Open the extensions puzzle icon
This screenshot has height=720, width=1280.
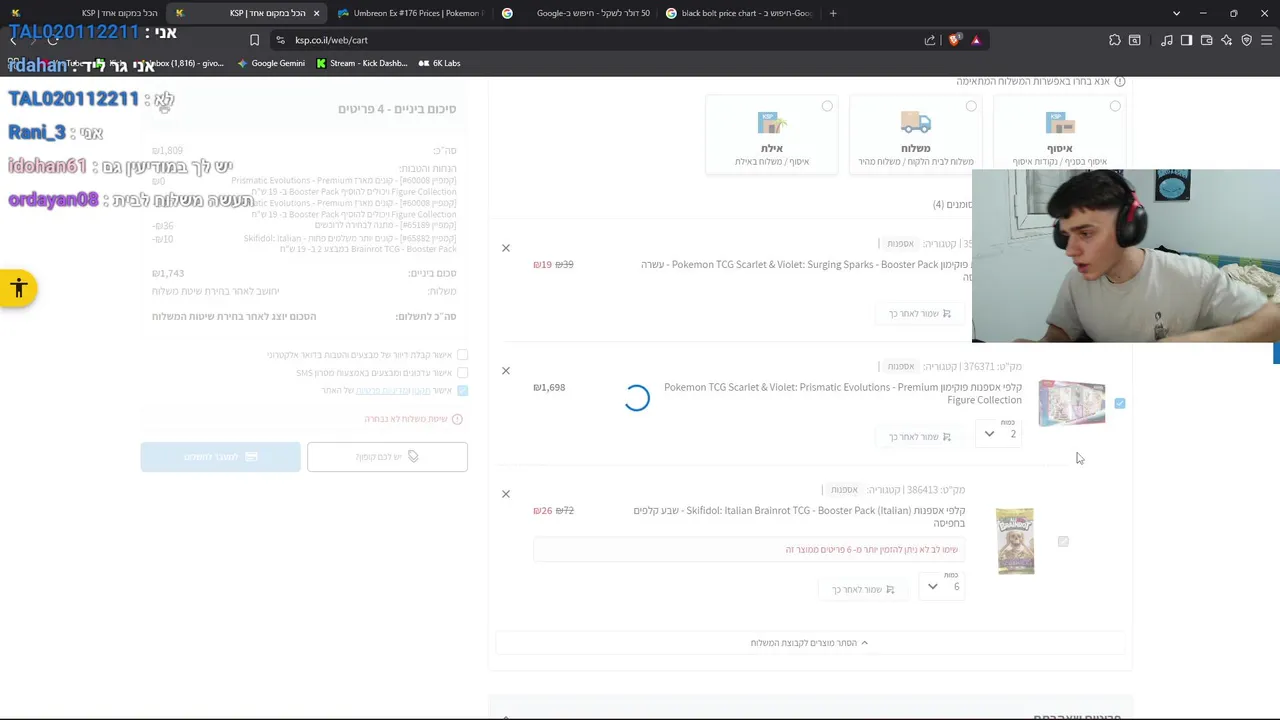(1114, 40)
